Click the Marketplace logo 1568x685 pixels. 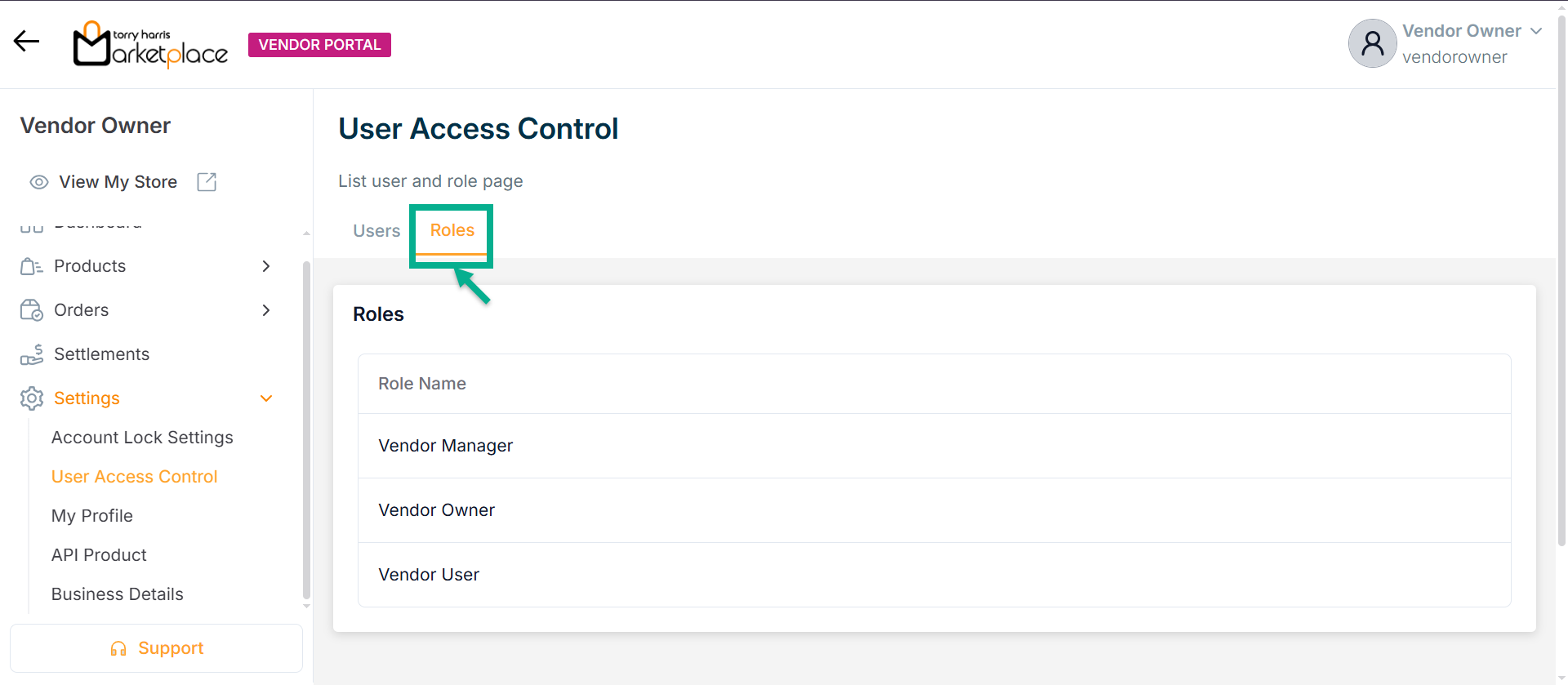click(150, 44)
